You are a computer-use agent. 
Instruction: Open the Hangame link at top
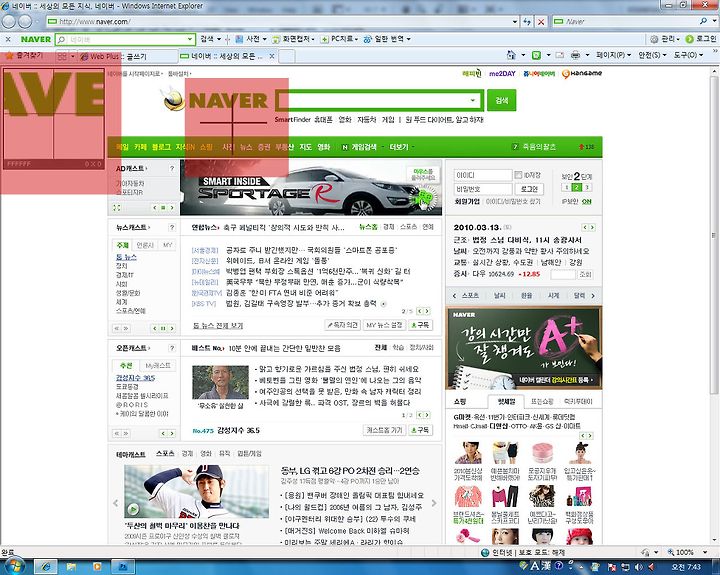[x=582, y=73]
